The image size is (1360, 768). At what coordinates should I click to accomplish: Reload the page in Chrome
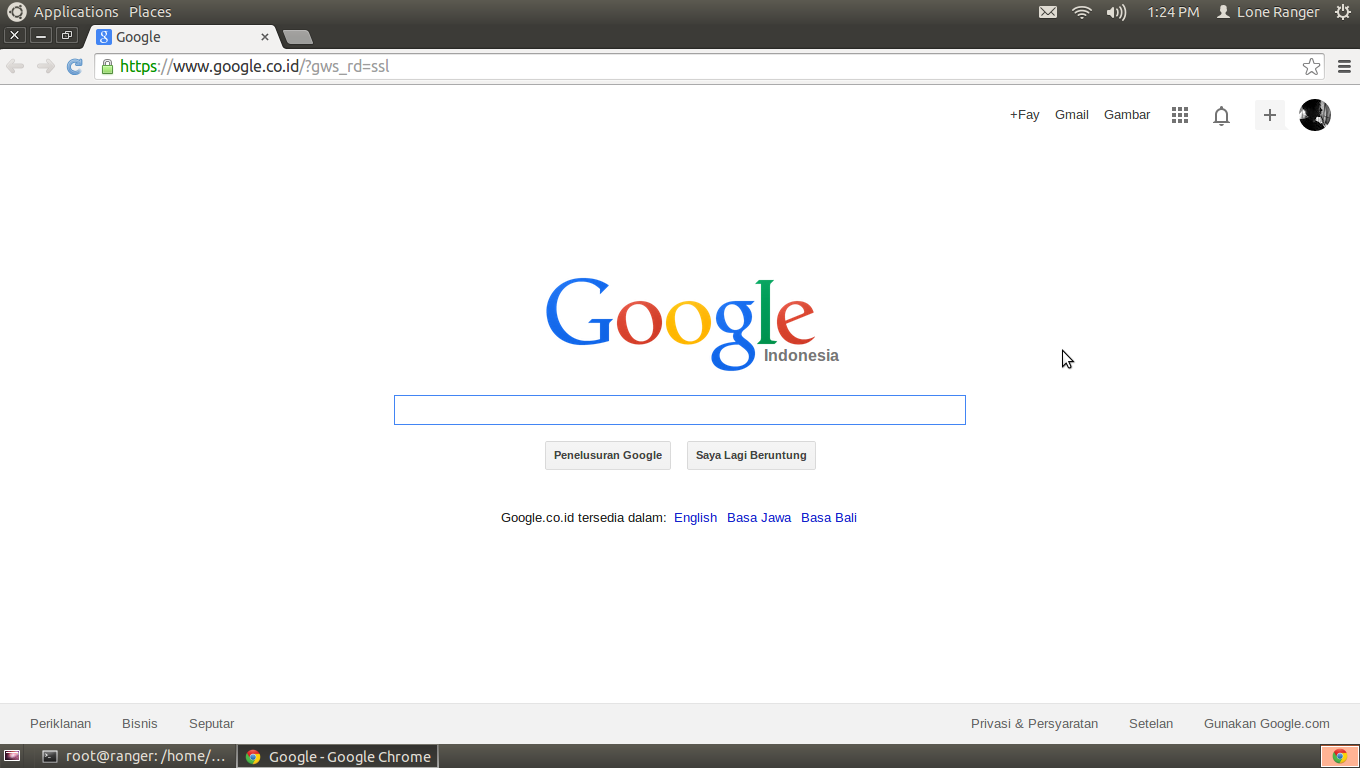74,66
